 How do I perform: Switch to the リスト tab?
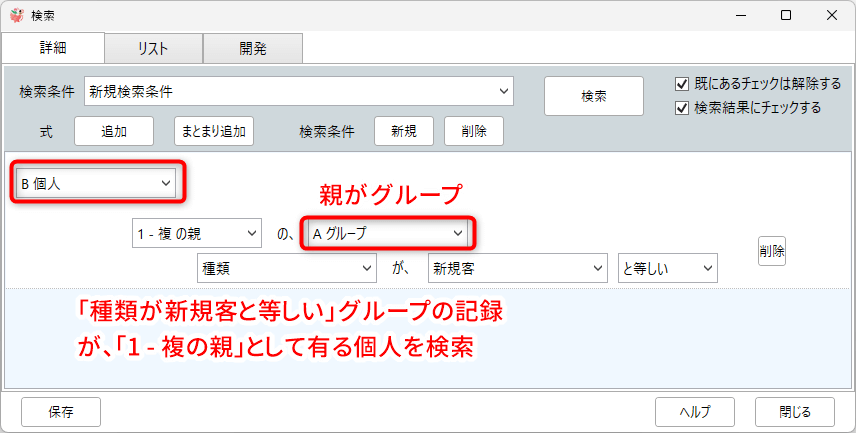153,48
